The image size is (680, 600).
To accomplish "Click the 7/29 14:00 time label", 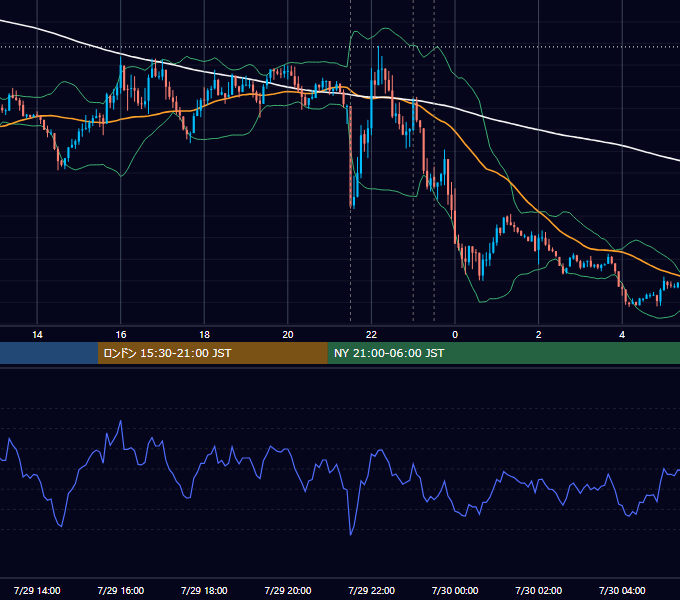I will pyautogui.click(x=37, y=590).
